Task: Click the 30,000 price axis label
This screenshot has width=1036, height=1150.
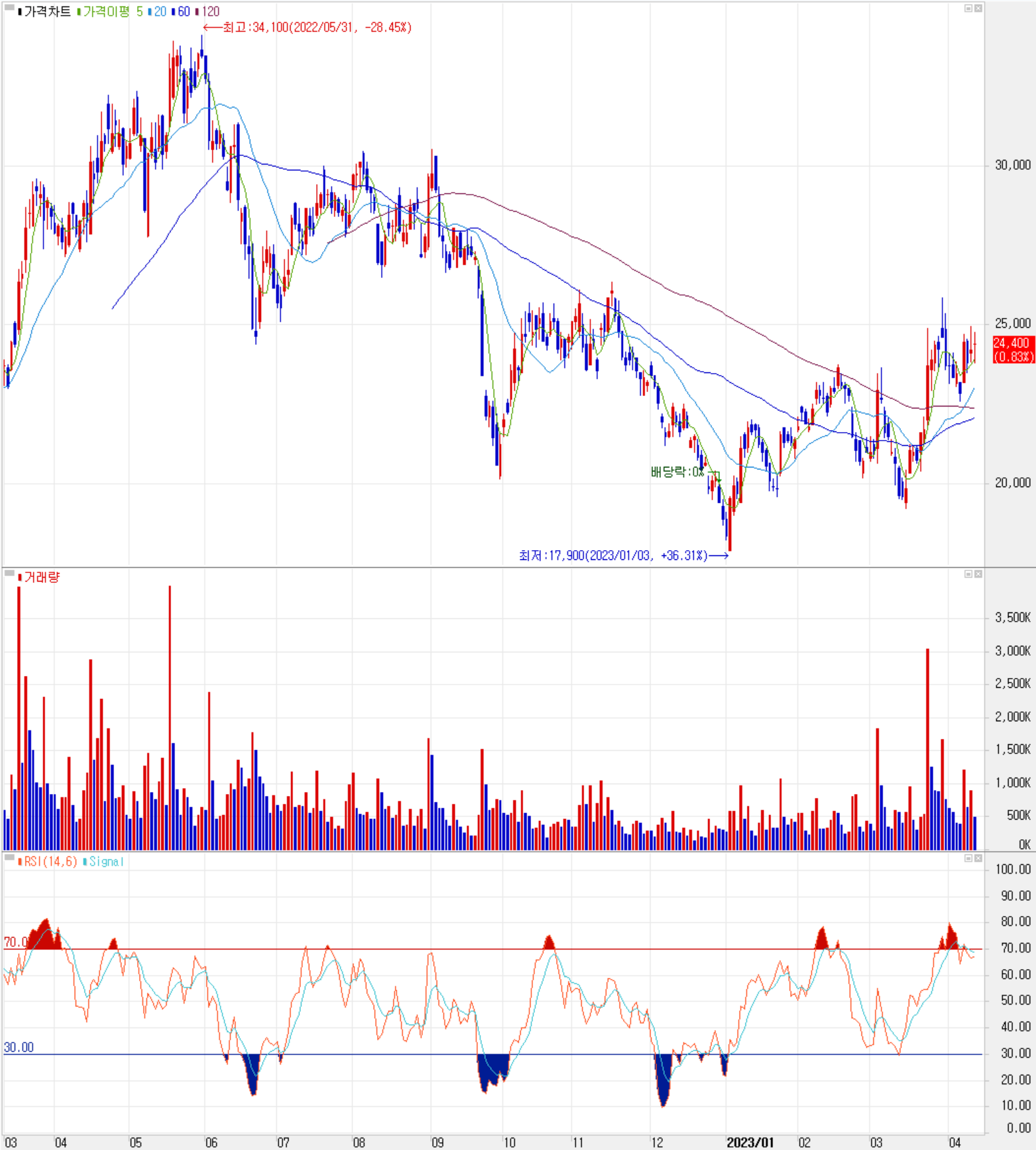Action: (x=1012, y=165)
